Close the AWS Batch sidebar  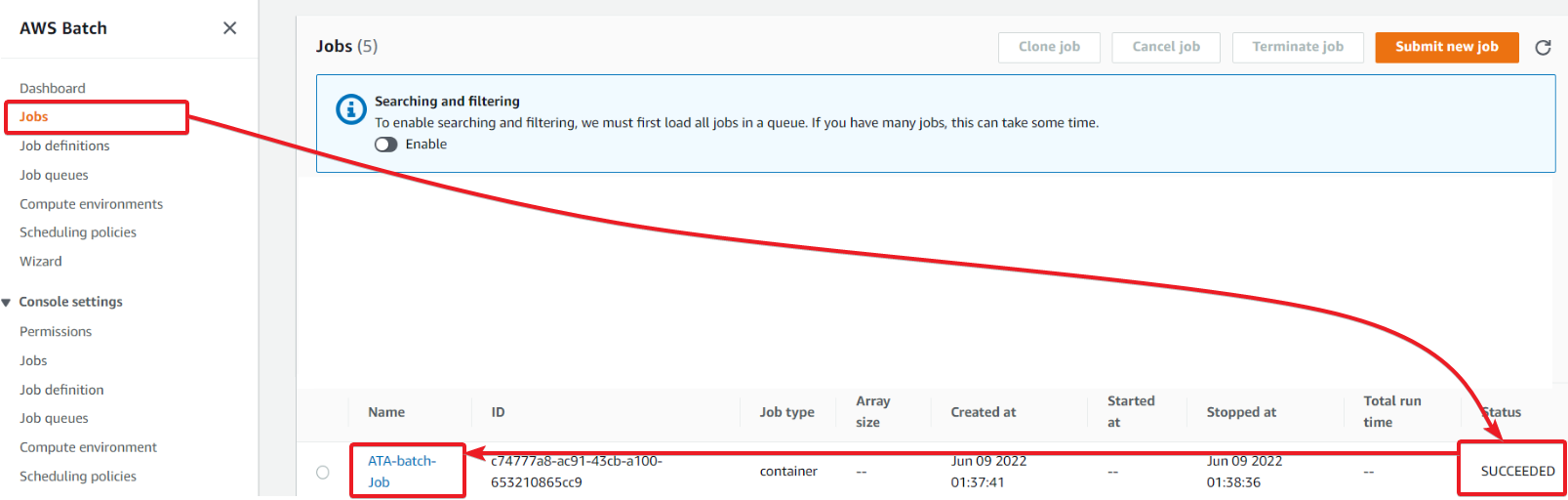point(229,28)
